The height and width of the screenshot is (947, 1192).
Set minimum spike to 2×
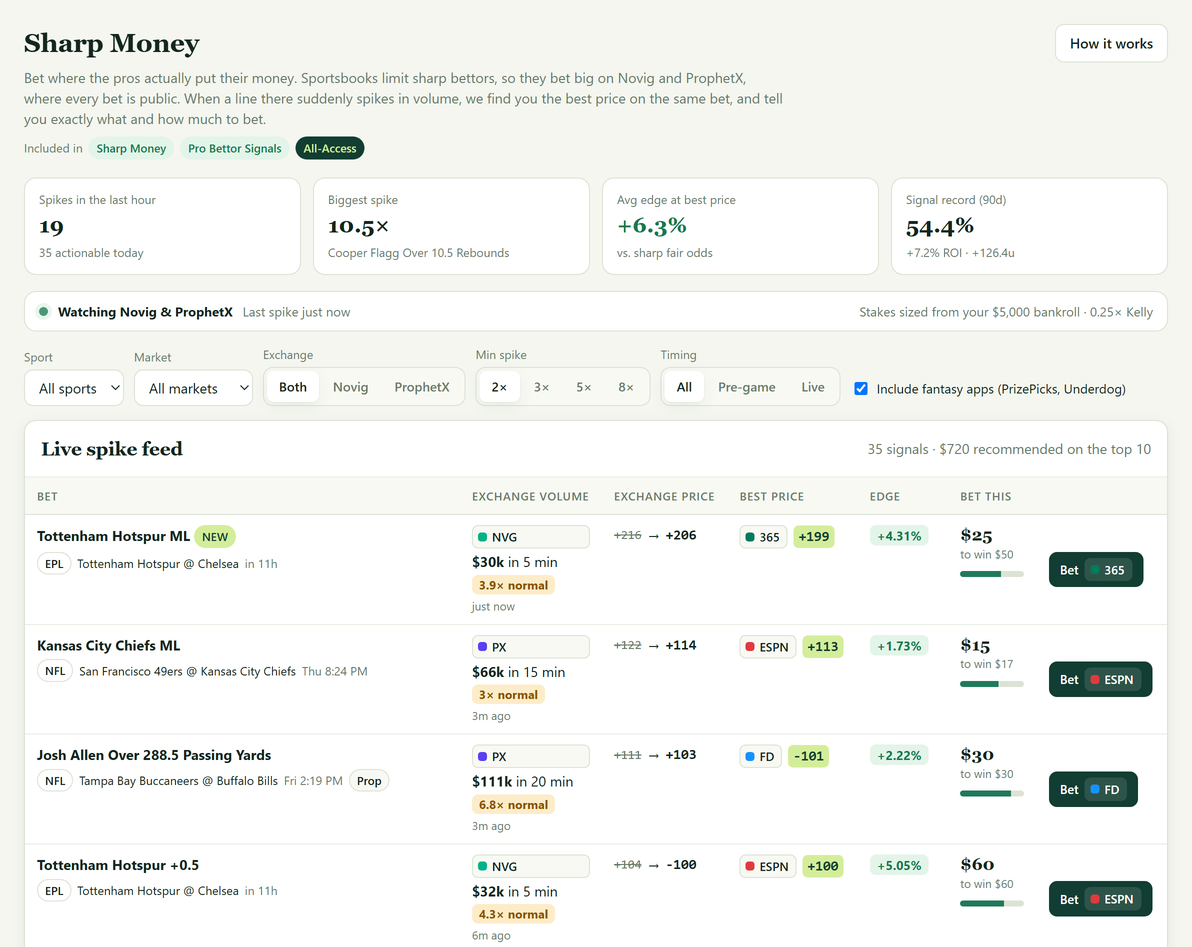(499, 387)
